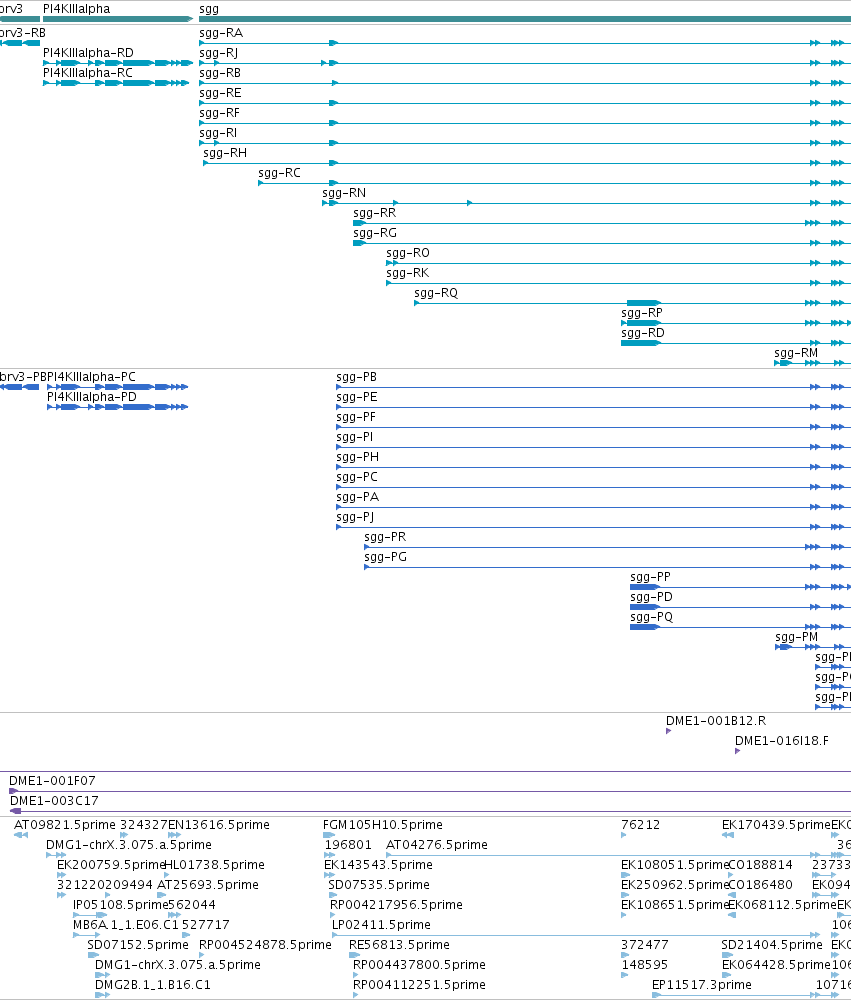Select EST EN13616.5prime label
851x1000 pixels.
[219, 825]
